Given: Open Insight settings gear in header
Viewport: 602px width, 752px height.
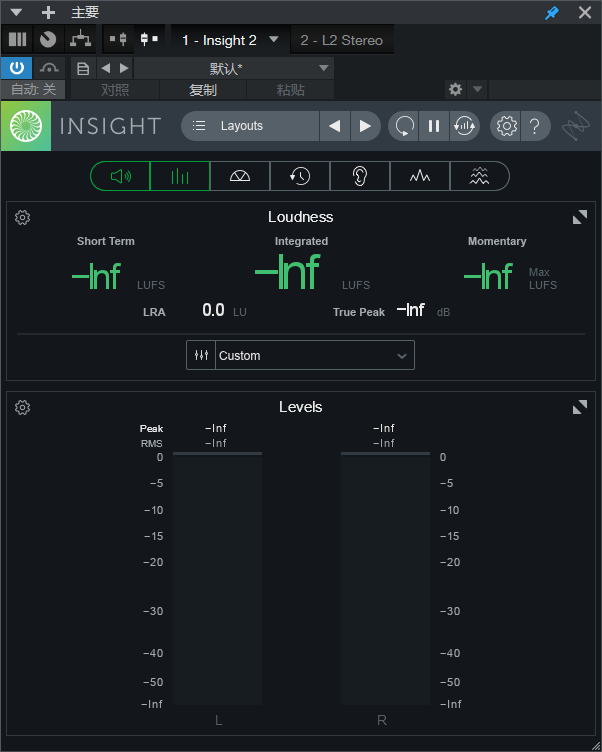Looking at the screenshot, I should tap(507, 126).
